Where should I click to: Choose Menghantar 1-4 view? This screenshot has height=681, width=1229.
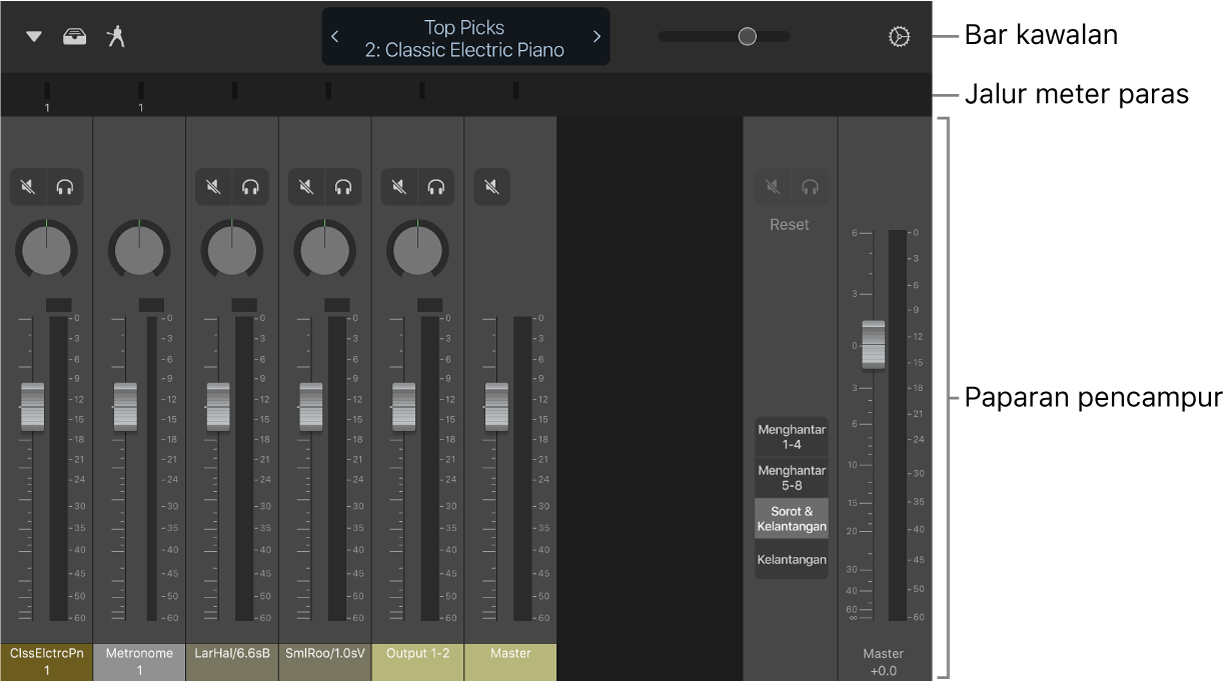(791, 437)
